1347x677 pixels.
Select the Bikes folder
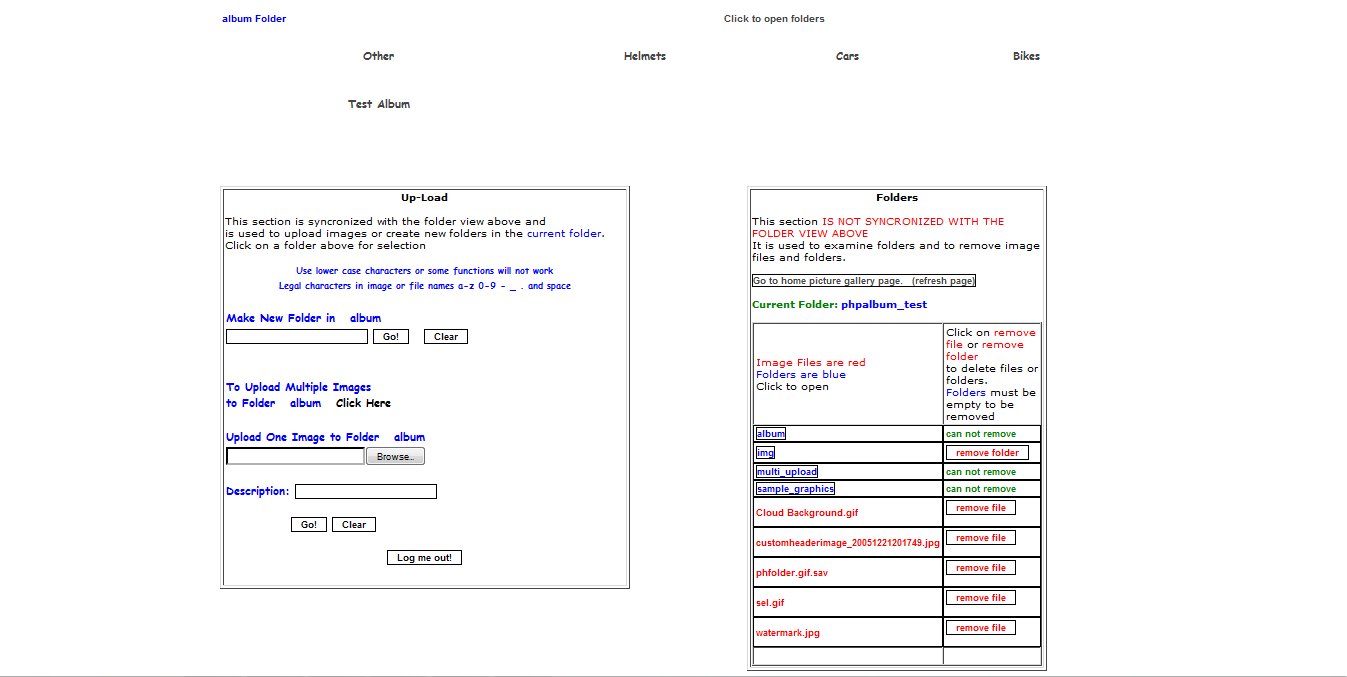tap(1026, 56)
